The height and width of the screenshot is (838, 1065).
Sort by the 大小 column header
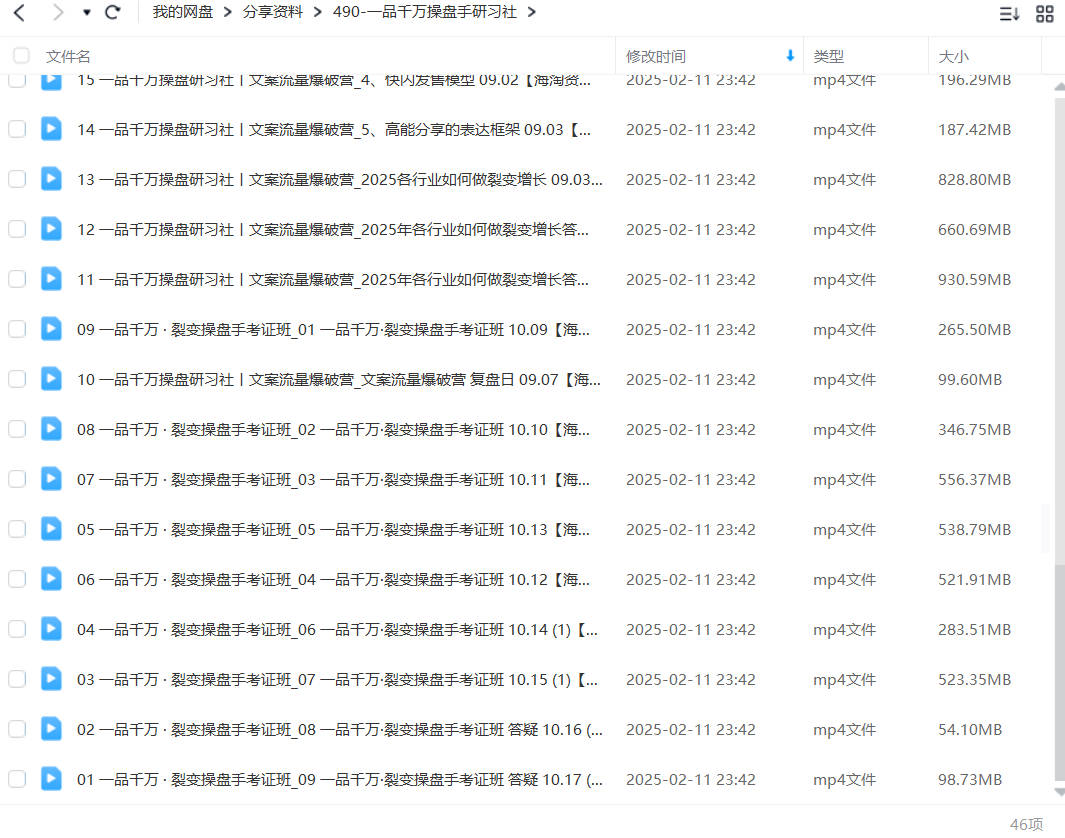[954, 56]
